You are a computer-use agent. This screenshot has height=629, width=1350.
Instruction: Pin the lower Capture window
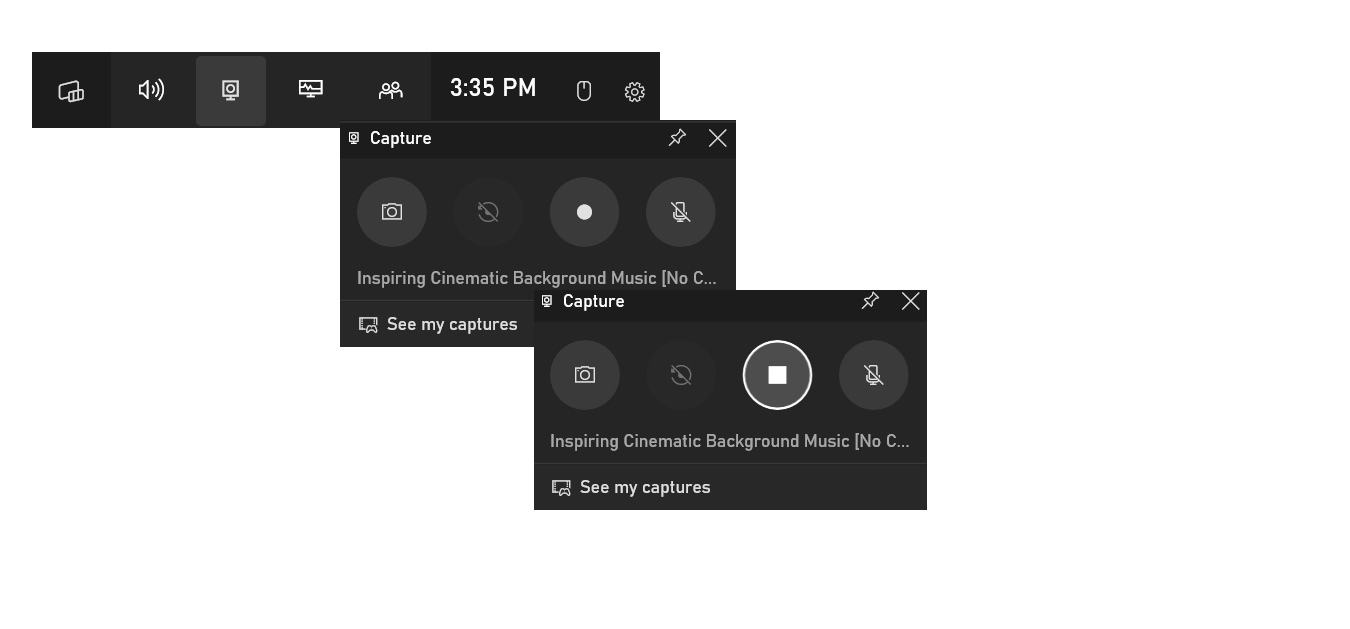coord(870,301)
